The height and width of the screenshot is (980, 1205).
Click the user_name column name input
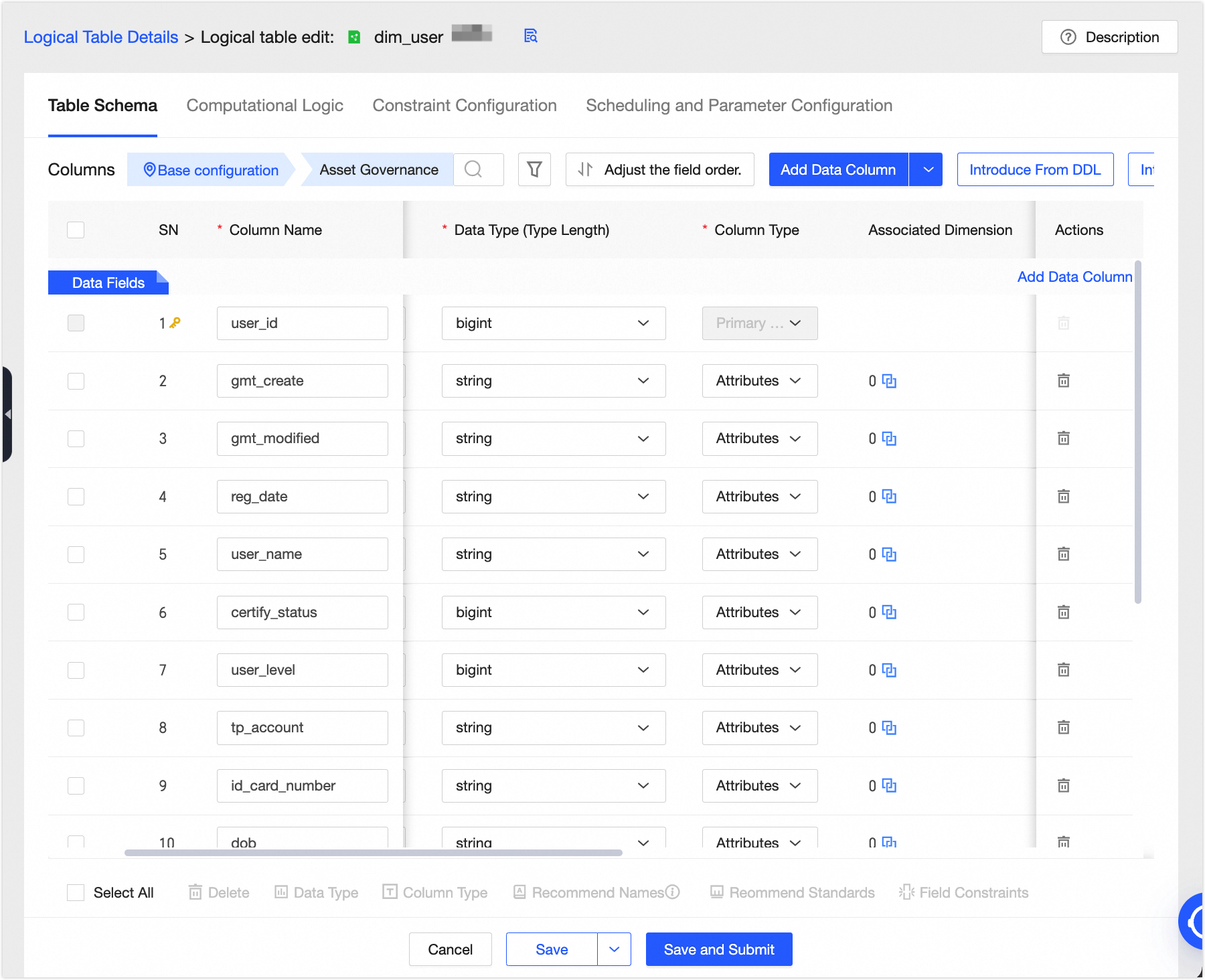click(x=303, y=554)
